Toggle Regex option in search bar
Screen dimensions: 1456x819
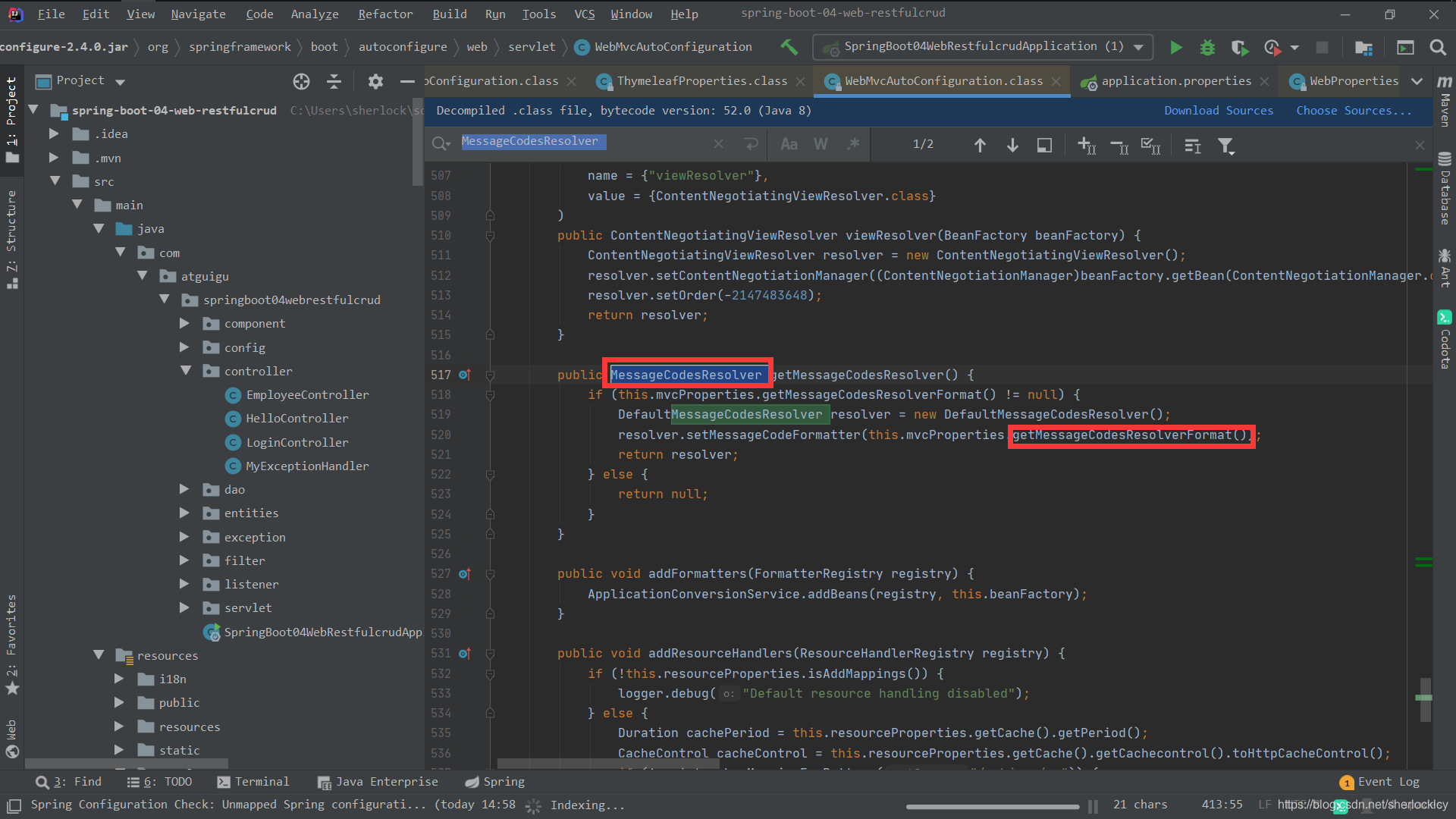coord(853,144)
